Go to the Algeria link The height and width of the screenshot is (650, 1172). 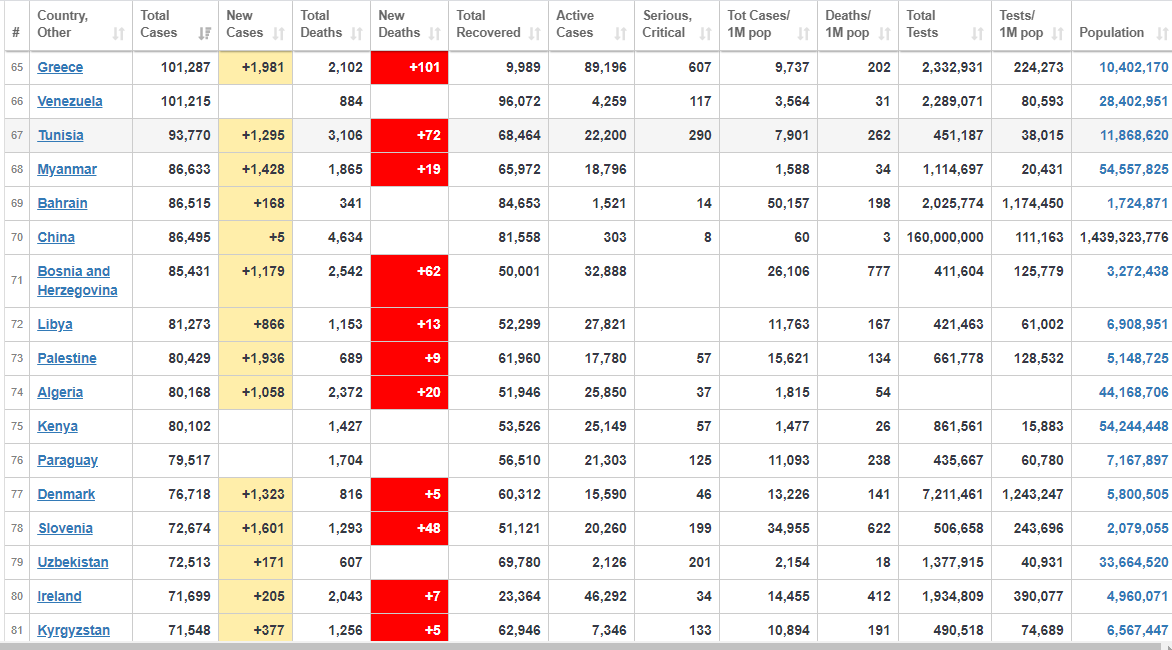click(x=61, y=392)
